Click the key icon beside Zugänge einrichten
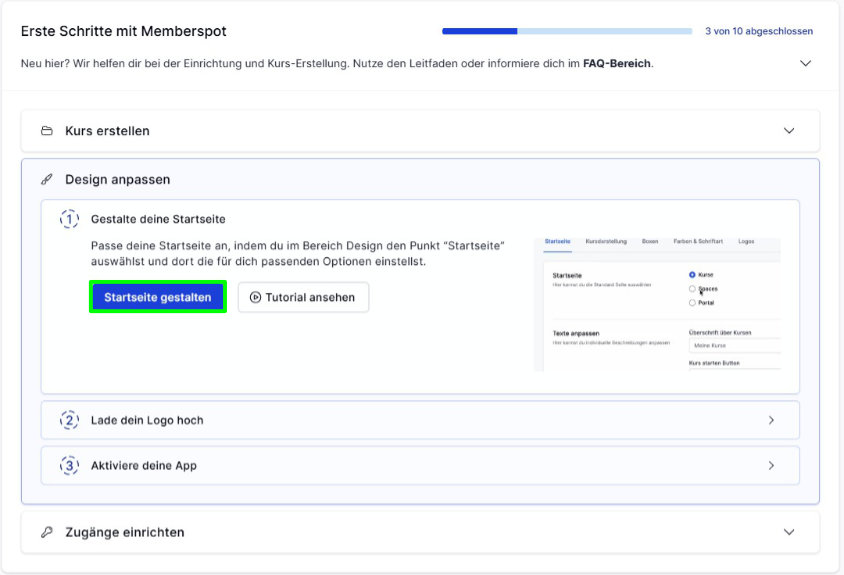This screenshot has height=575, width=844. (47, 532)
